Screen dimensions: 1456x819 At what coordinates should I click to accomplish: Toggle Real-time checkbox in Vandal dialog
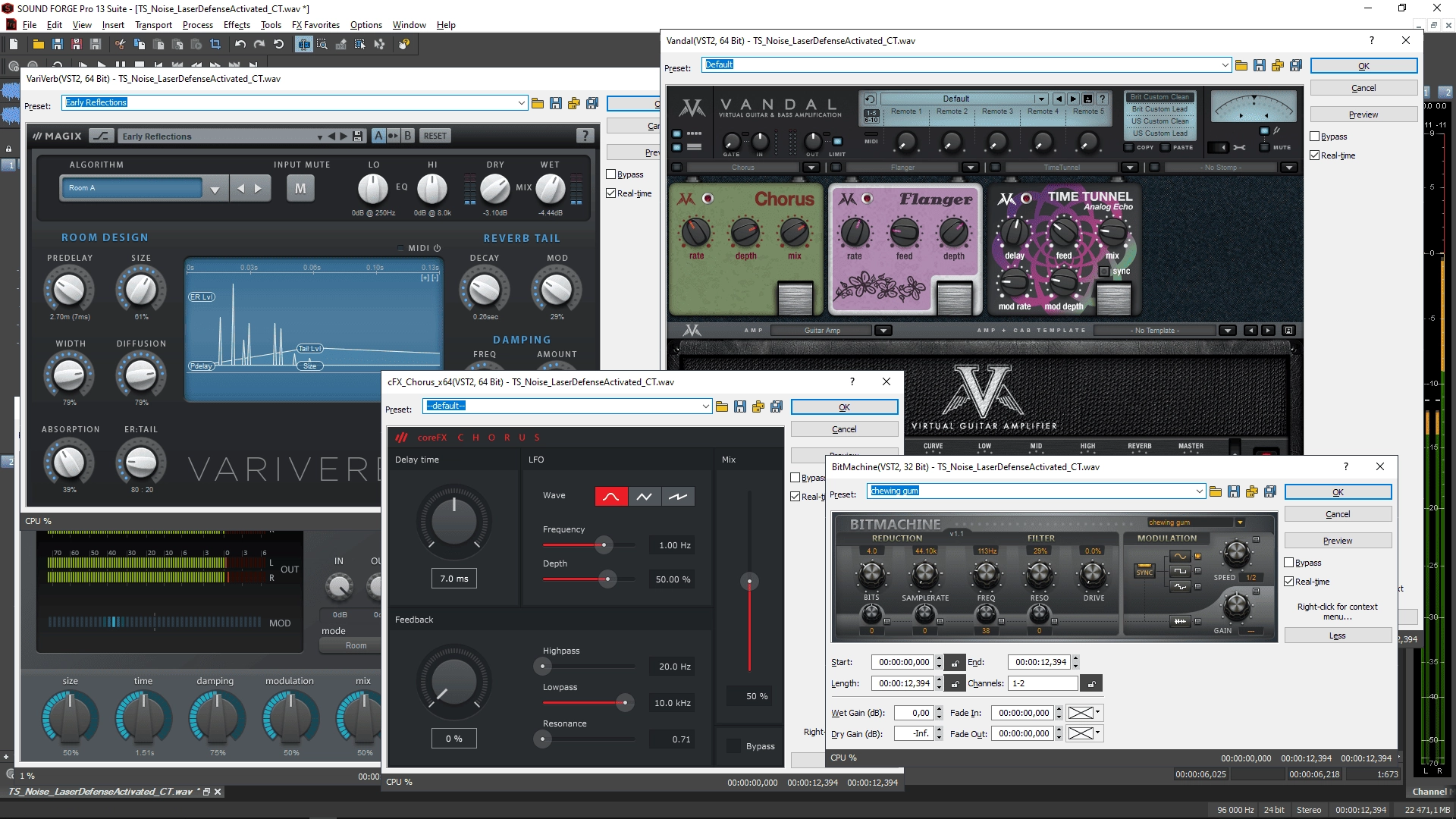point(1315,155)
